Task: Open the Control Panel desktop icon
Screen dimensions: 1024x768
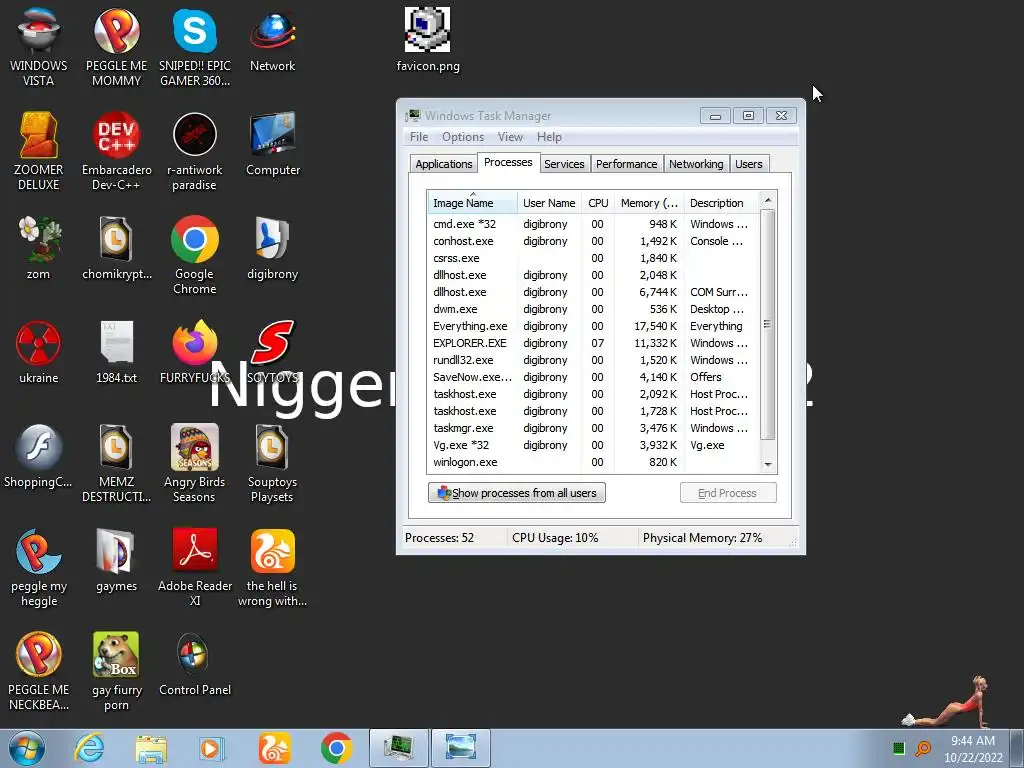Action: click(x=195, y=665)
